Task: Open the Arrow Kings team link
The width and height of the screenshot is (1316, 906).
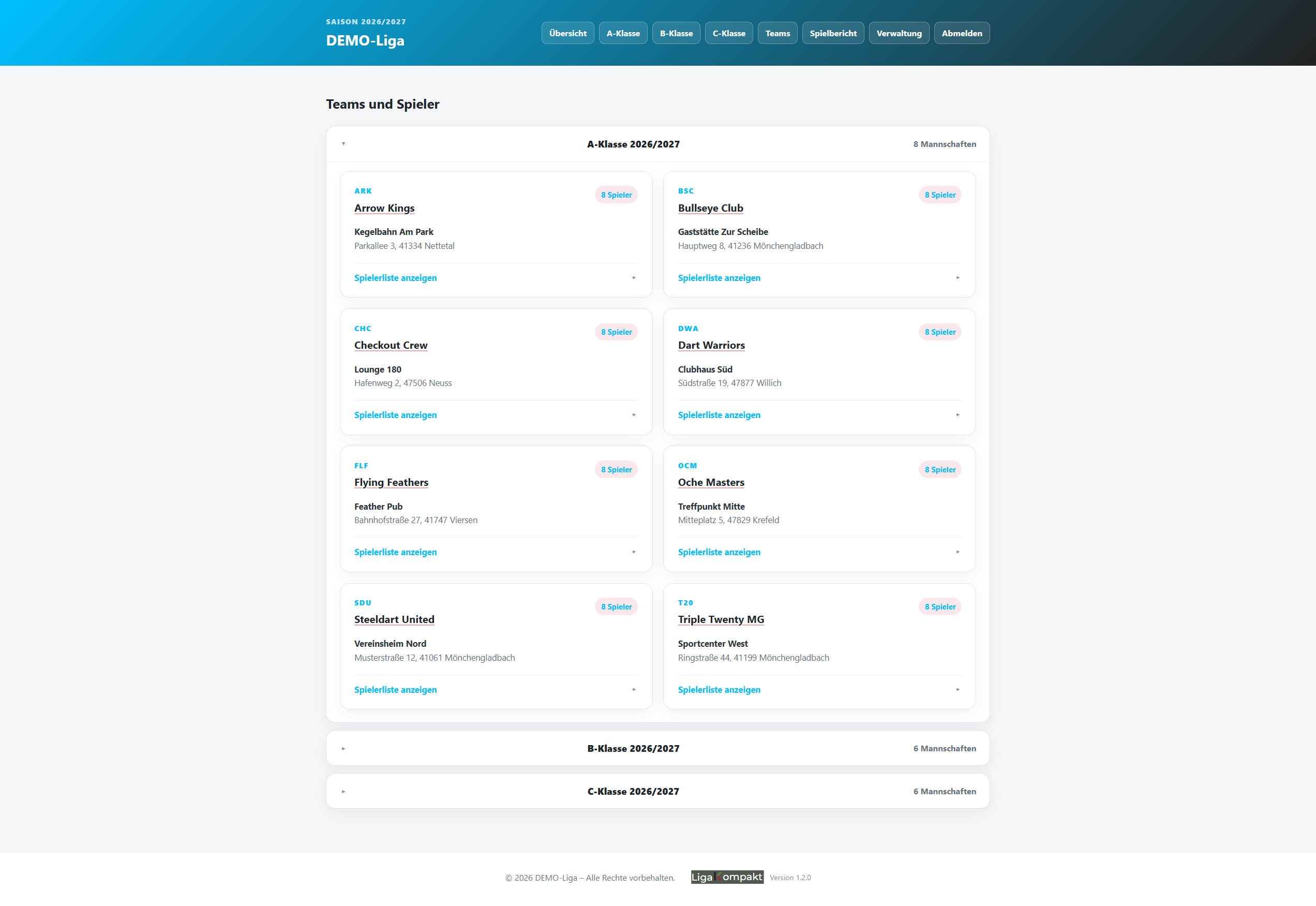Action: click(x=384, y=208)
